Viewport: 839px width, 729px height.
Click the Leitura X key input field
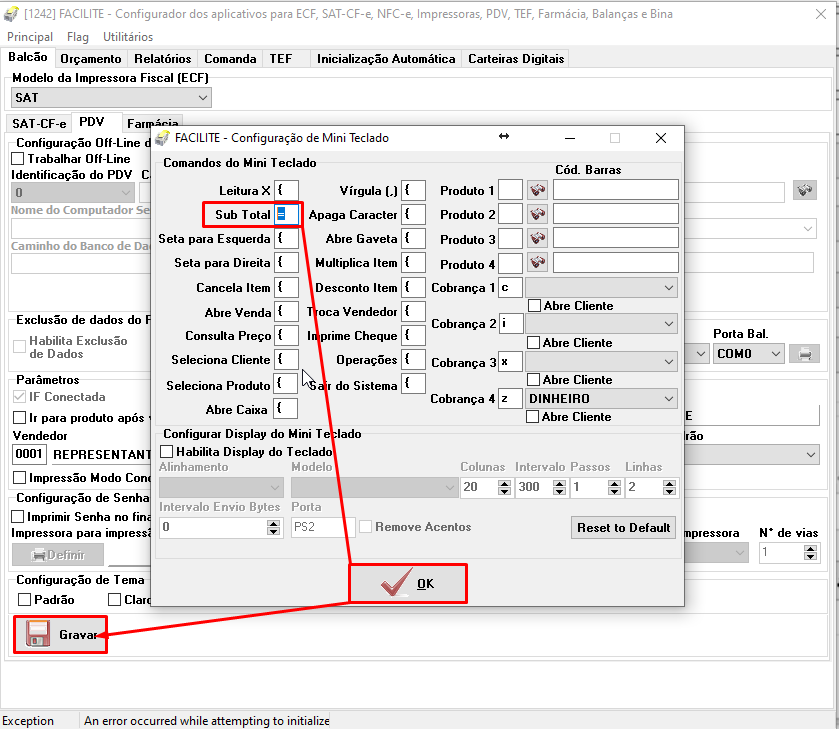286,190
